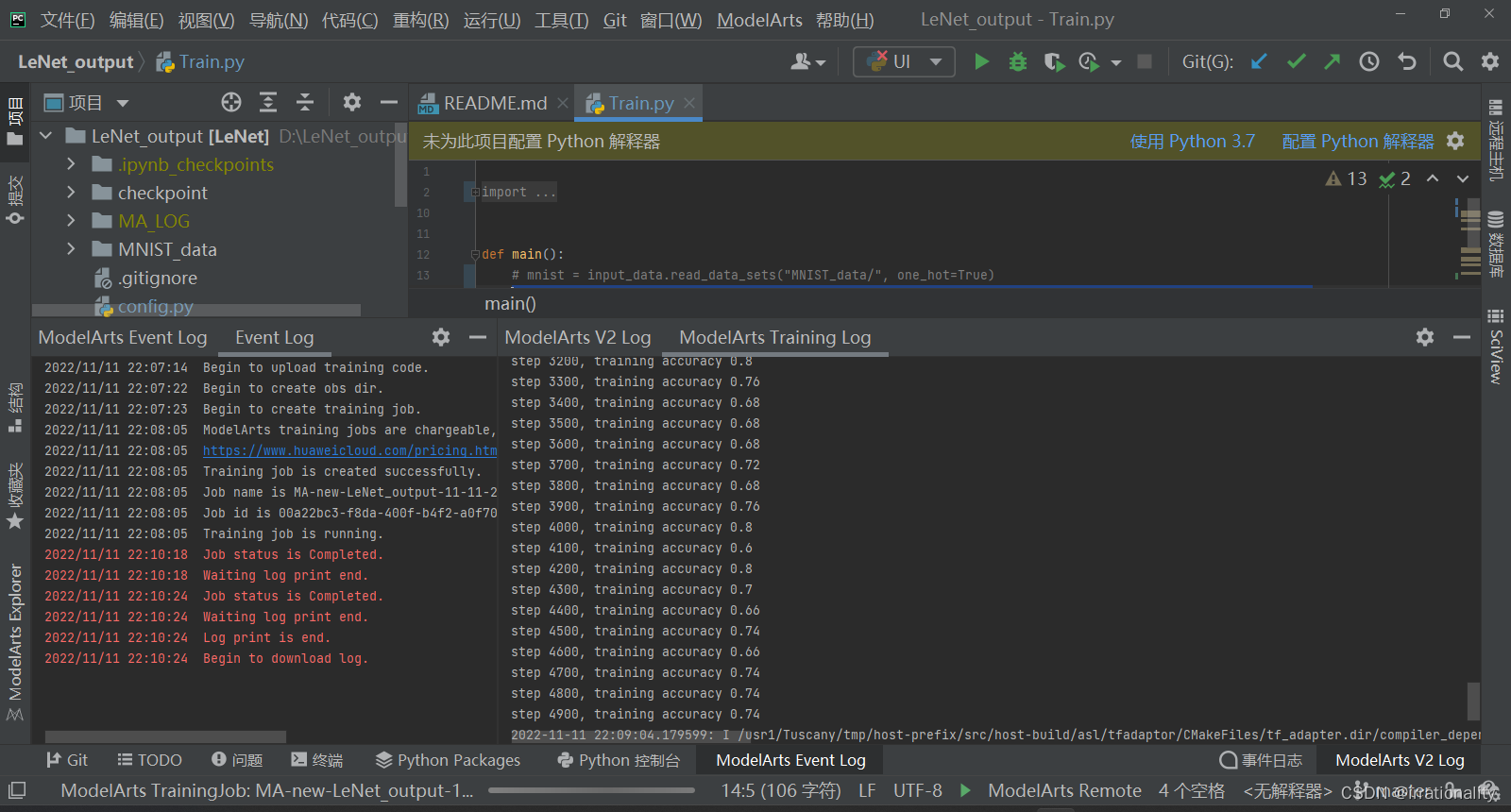Viewport: 1511px width, 812px height.
Task: Open Python Packages tool window
Action: [x=448, y=760]
